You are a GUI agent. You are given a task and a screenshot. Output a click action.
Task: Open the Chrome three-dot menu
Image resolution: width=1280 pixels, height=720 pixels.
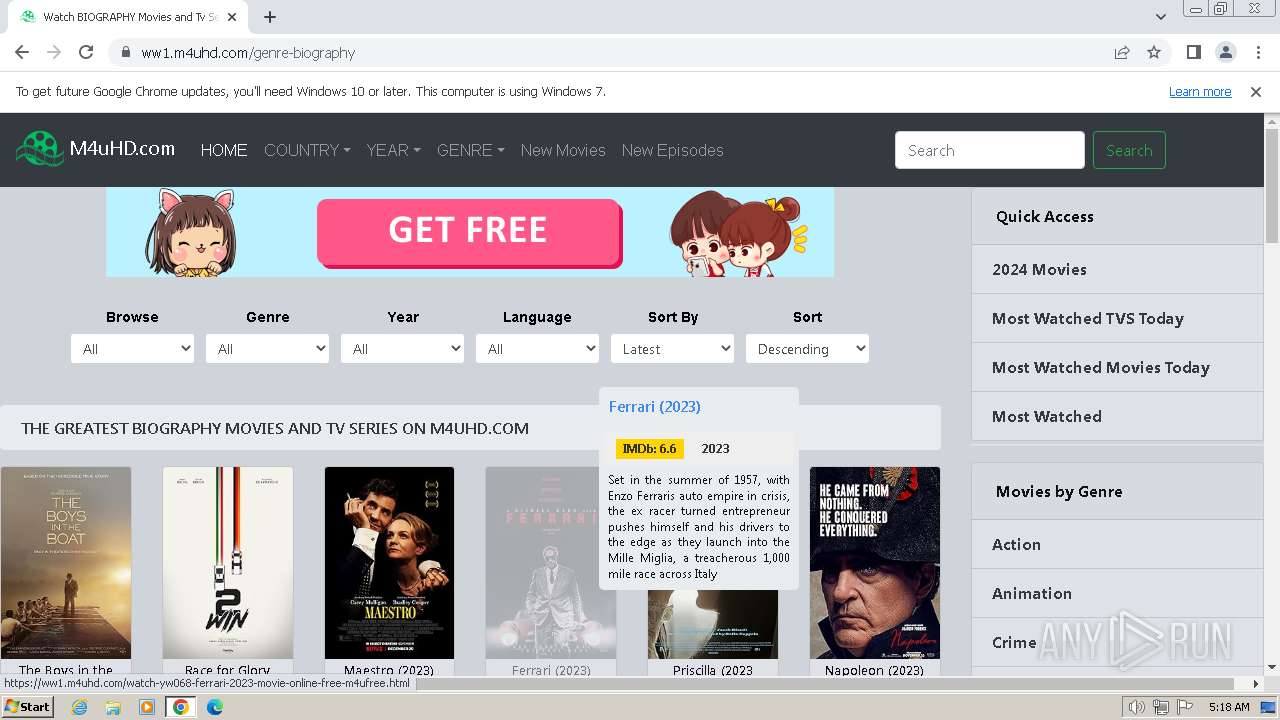[x=1257, y=52]
